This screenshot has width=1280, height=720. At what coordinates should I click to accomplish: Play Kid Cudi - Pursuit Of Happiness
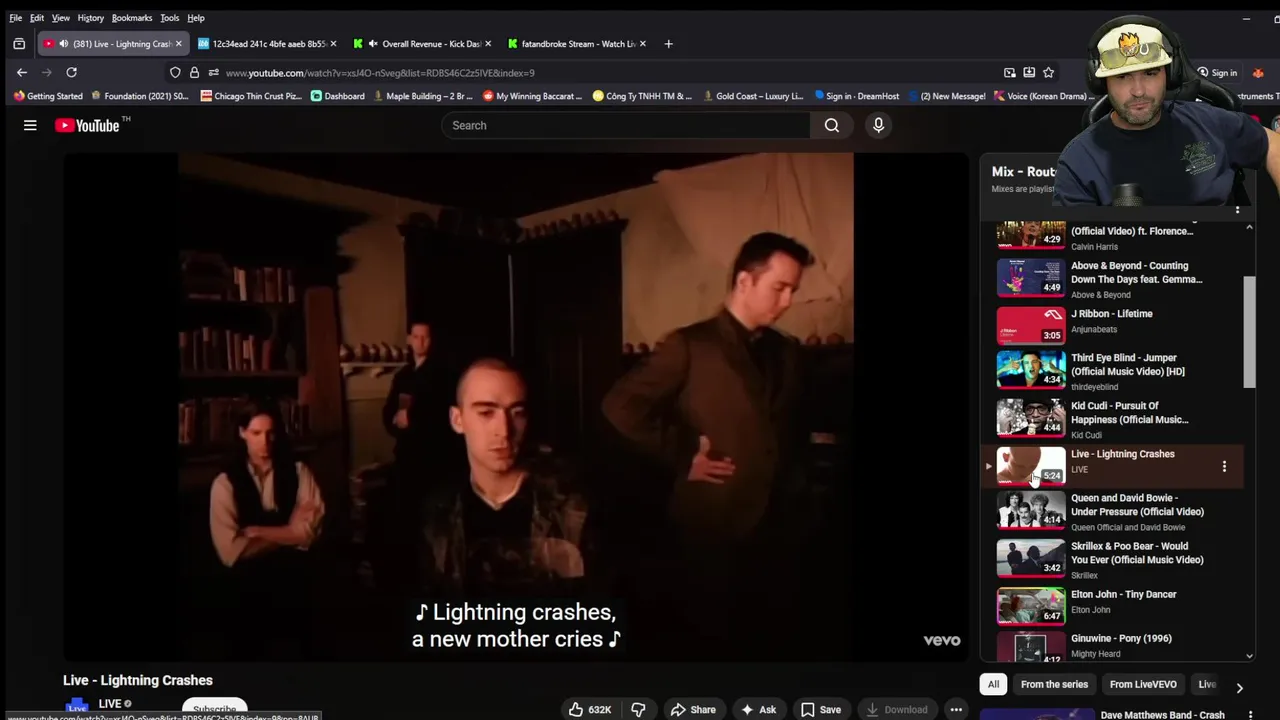coord(1031,418)
